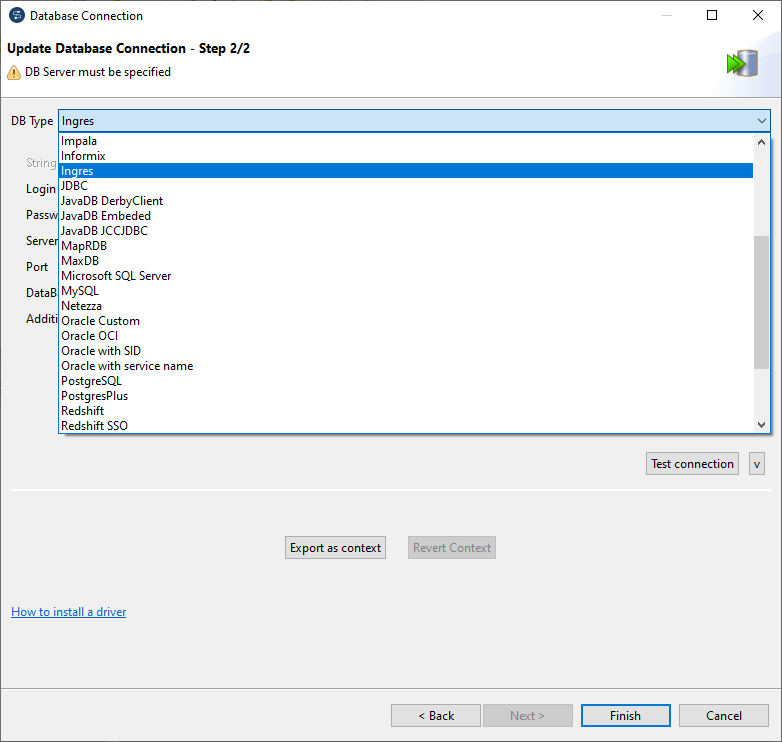Screen dimensions: 782x742
Task: Click the list scrollbar down arrow
Action: pyautogui.click(x=761, y=425)
